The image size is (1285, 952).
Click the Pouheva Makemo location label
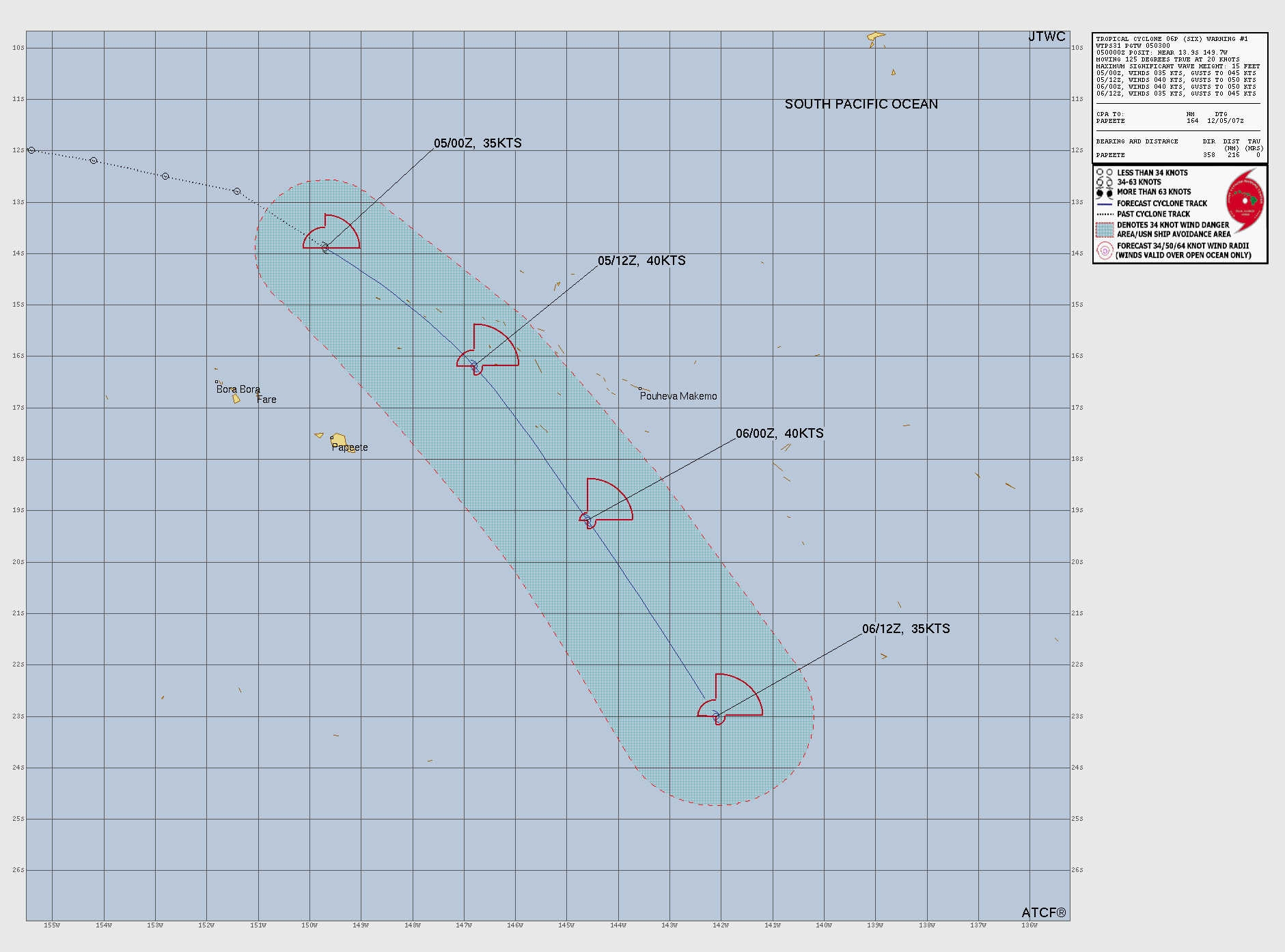point(678,396)
